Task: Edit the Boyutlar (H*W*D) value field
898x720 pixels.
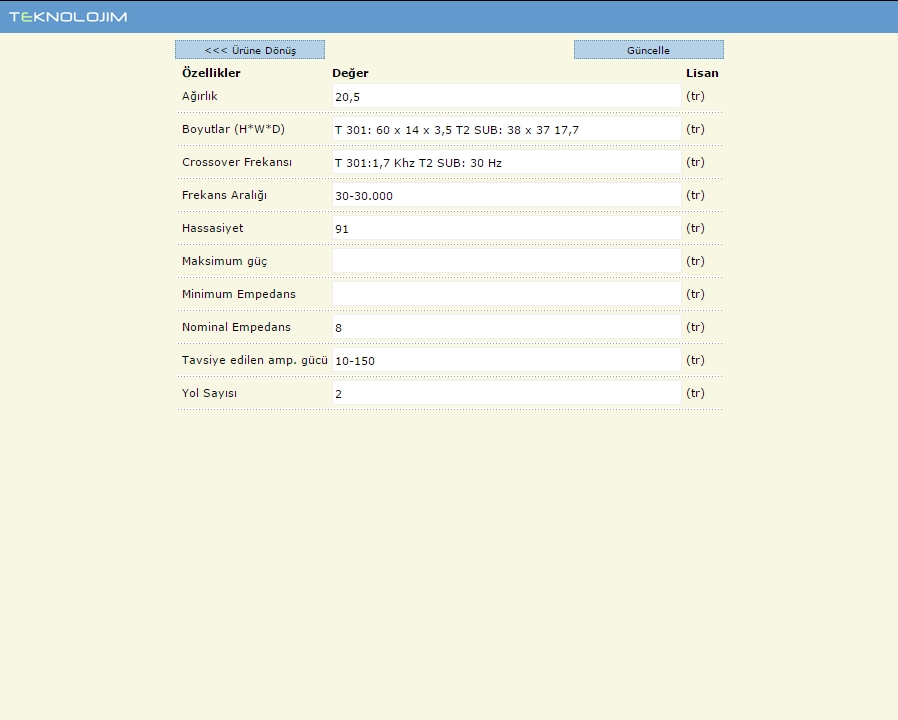Action: (x=506, y=129)
